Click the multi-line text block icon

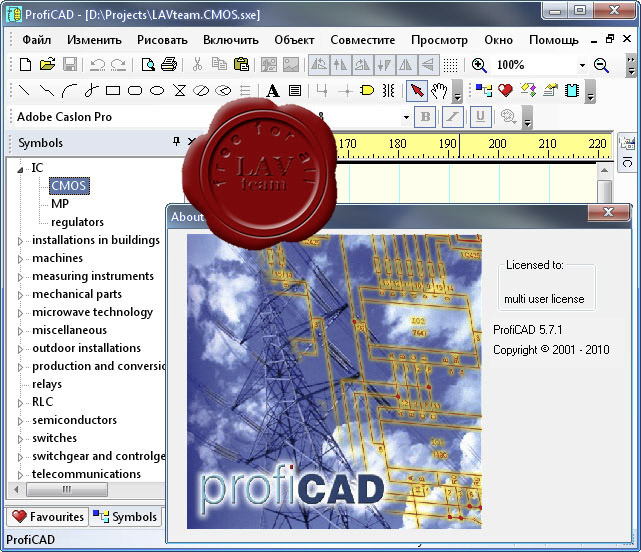coord(295,90)
